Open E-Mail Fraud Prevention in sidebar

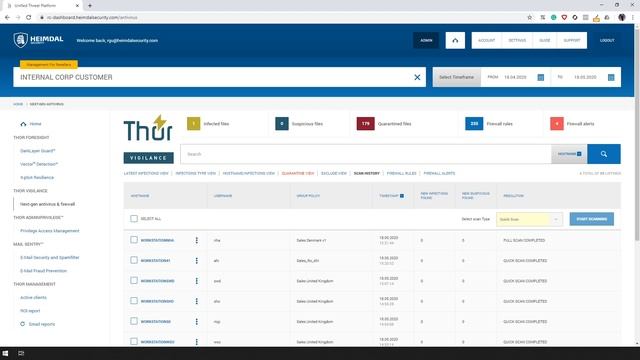[43, 271]
